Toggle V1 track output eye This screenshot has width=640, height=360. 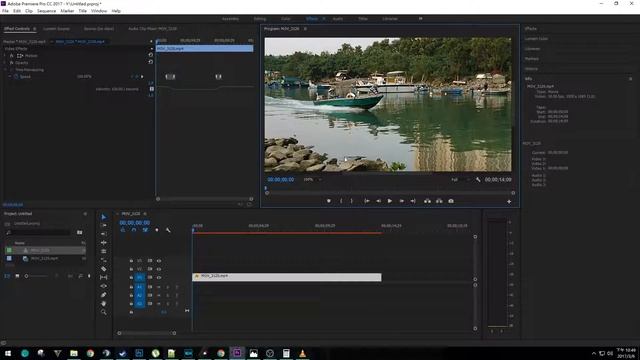[159, 278]
